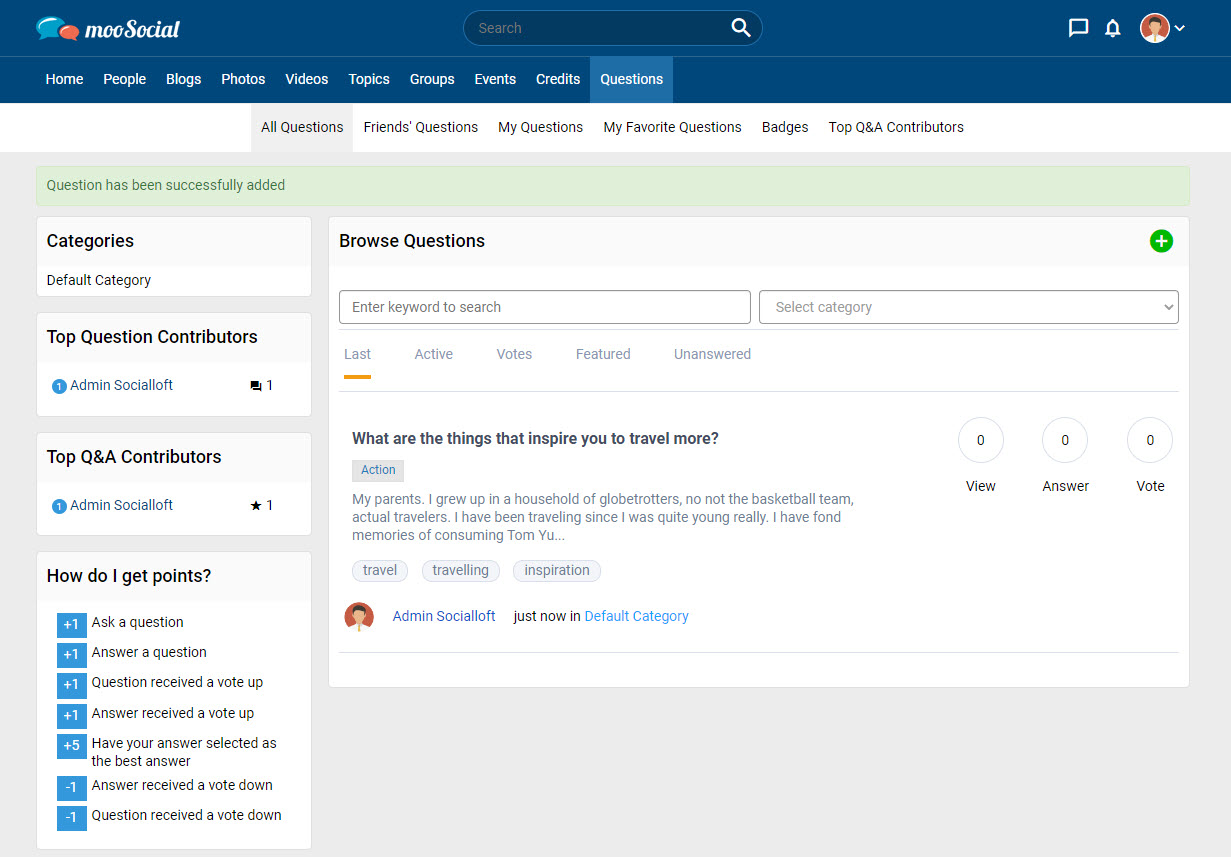Open Default Category in Categories
Viewport: 1231px width, 857px height.
(99, 280)
